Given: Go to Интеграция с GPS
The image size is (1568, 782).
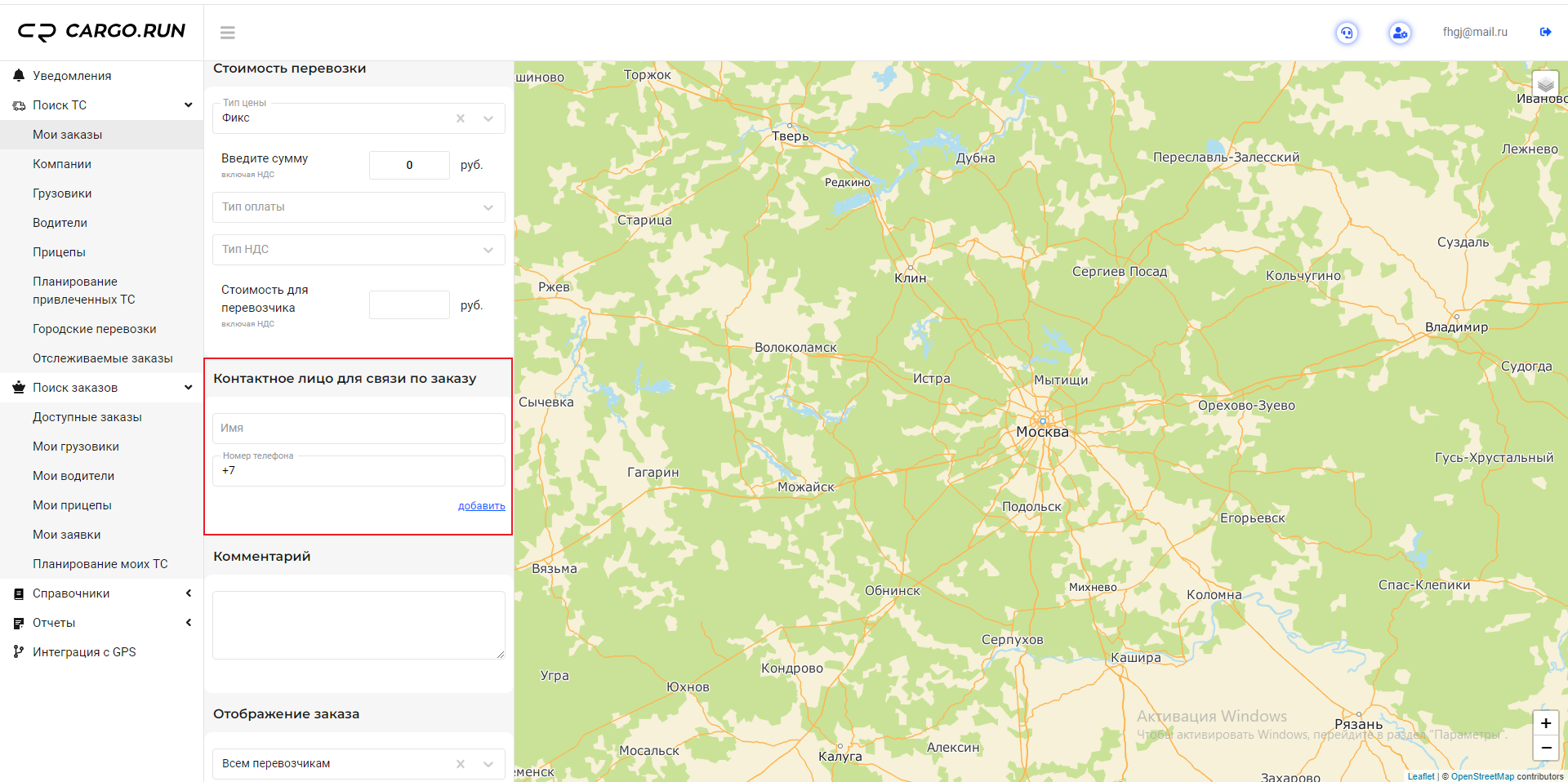Looking at the screenshot, I should 84,652.
